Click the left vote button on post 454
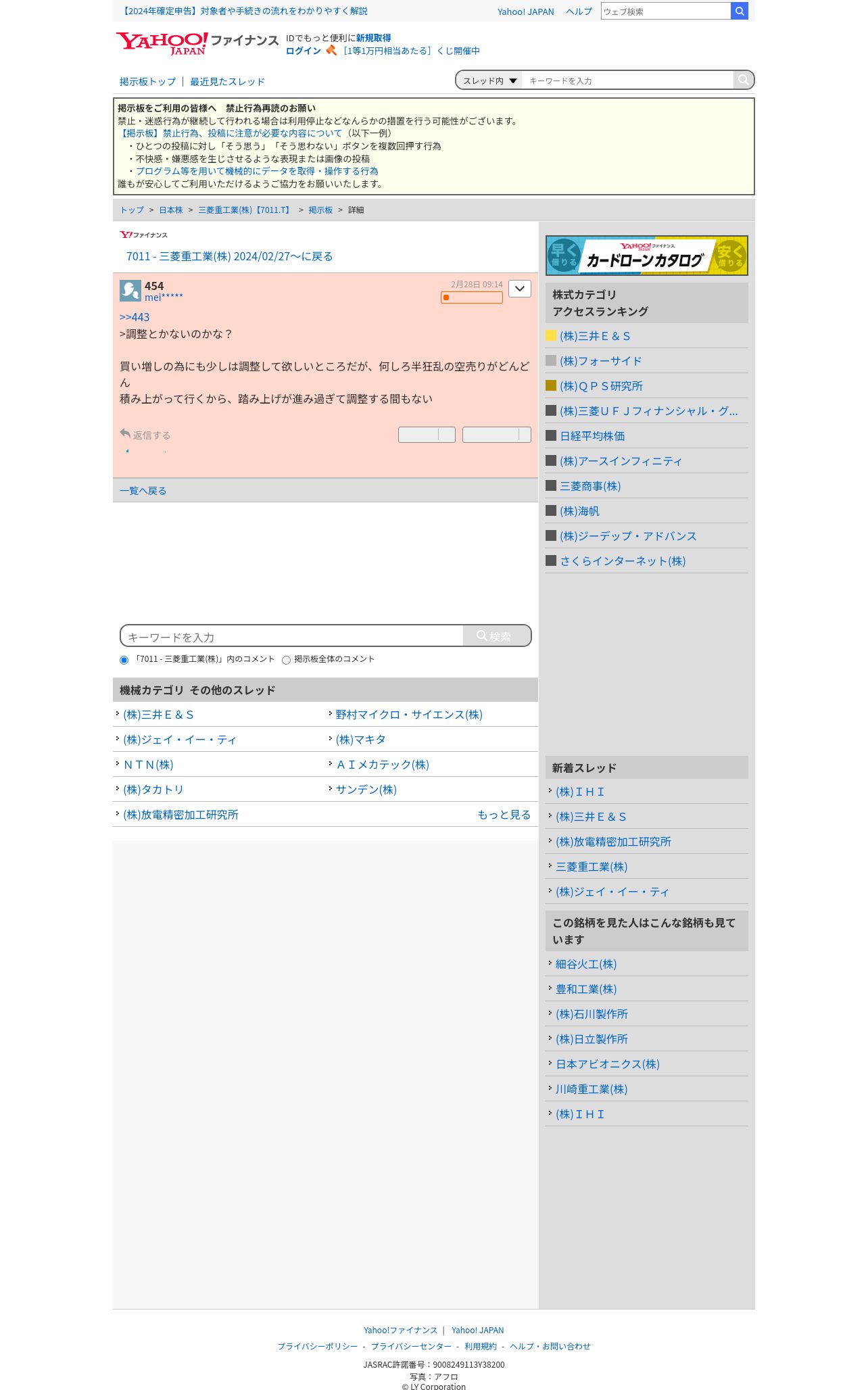The width and height of the screenshot is (868, 1390). [x=427, y=435]
